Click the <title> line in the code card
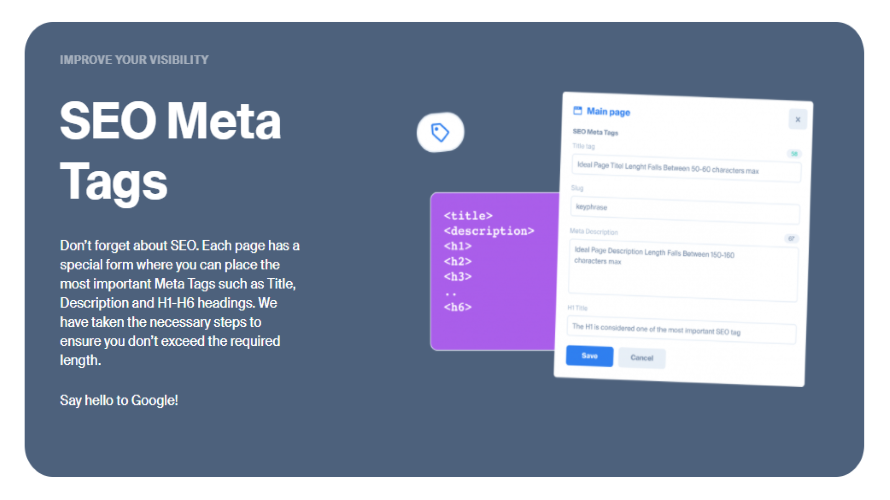890x500 pixels. click(468, 215)
